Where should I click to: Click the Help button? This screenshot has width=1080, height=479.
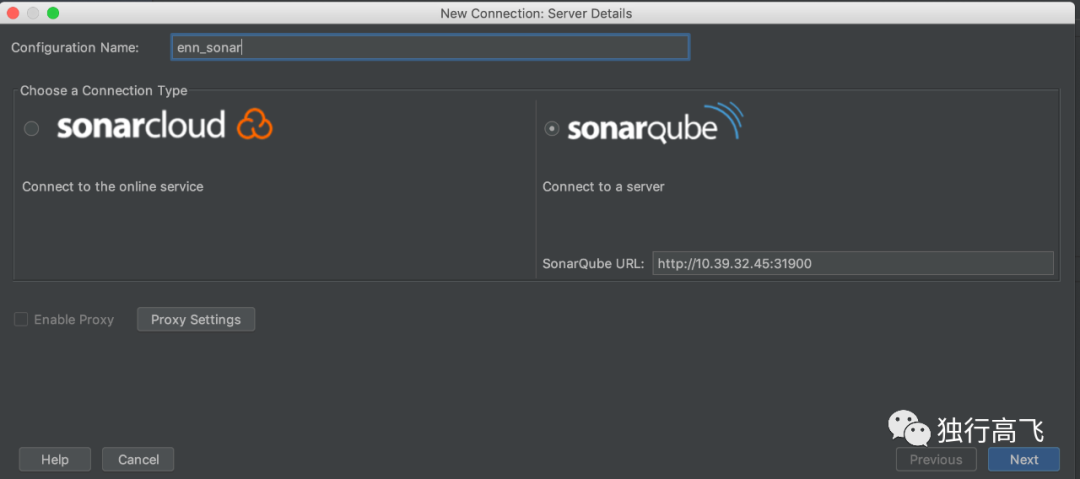coord(55,459)
